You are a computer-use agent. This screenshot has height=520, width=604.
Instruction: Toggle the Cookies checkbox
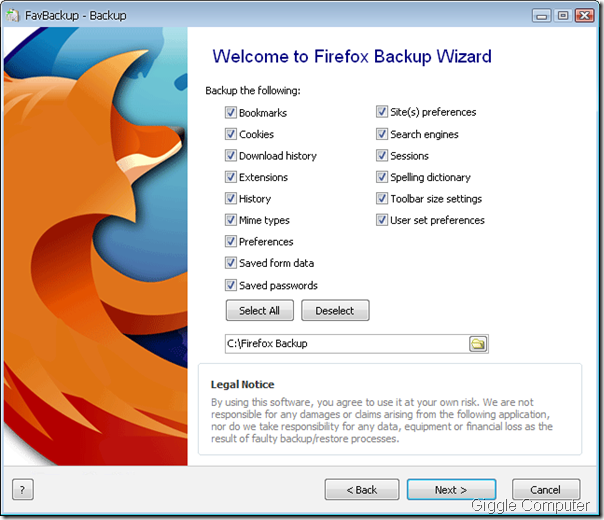230,134
